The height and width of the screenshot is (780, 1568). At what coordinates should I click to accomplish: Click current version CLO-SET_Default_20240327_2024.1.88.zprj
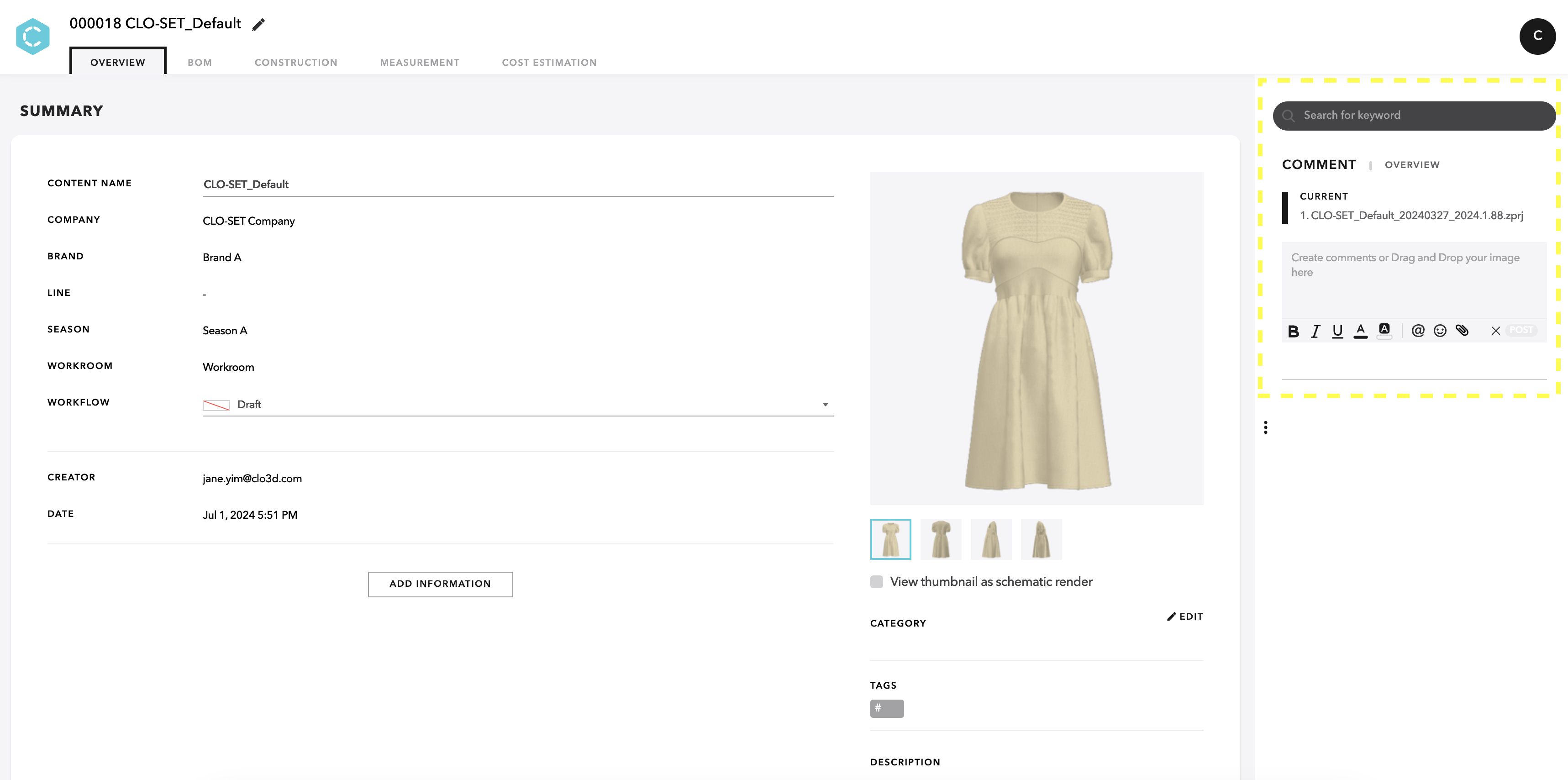point(1411,216)
